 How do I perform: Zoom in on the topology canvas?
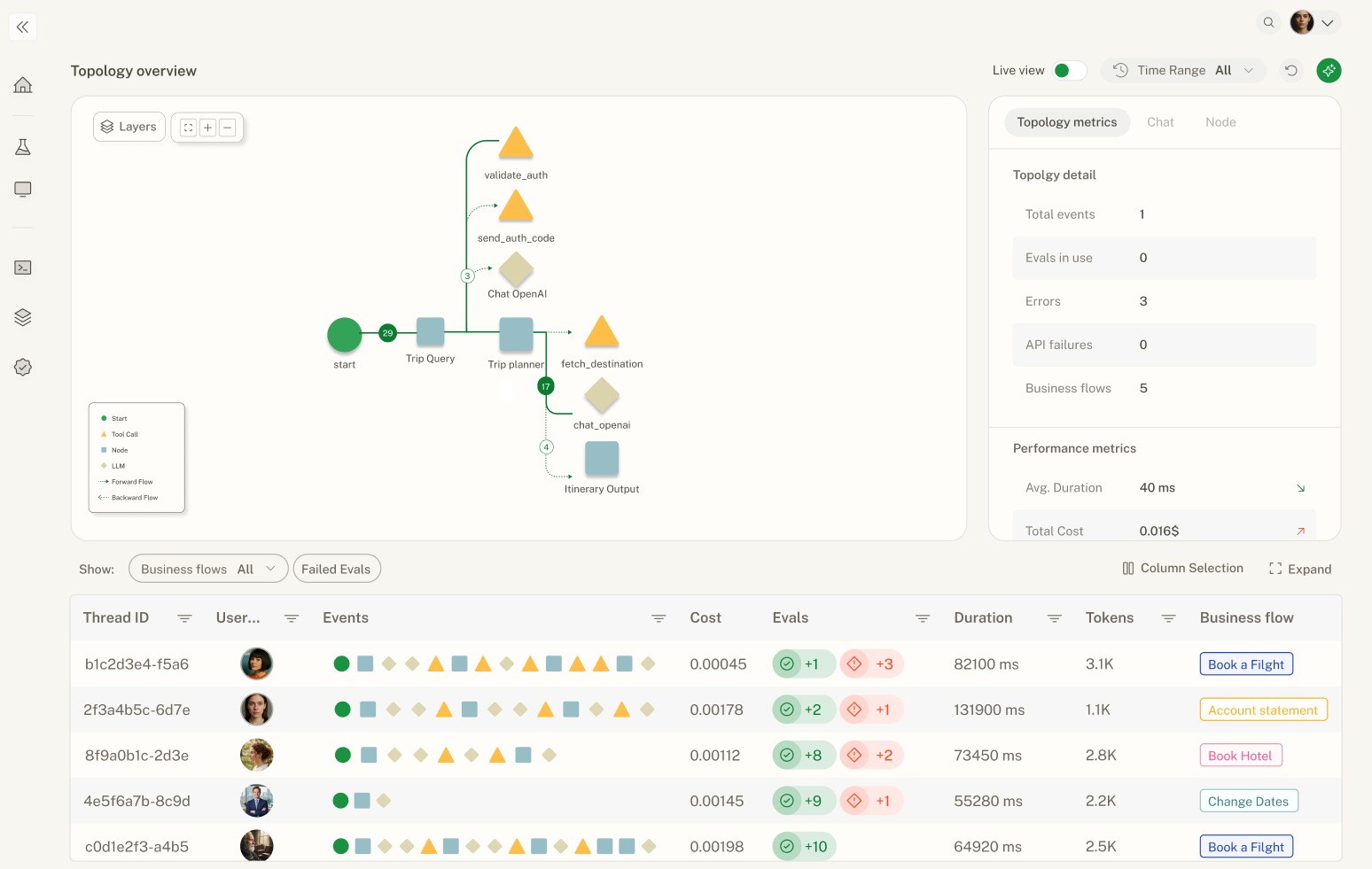coord(207,128)
